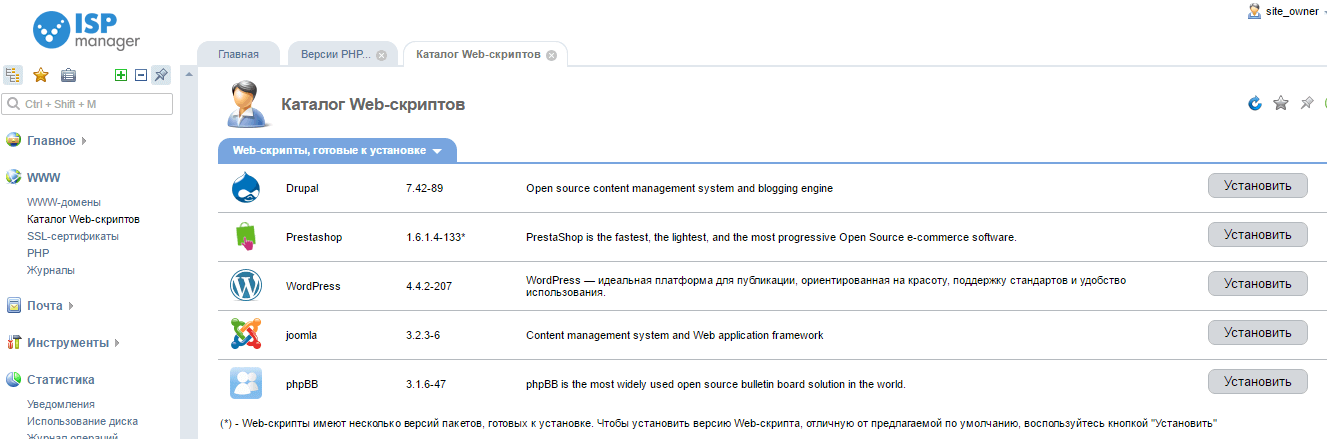Open the clipboard list icon in the sidebar
The width and height of the screenshot is (1327, 439).
coord(68,75)
